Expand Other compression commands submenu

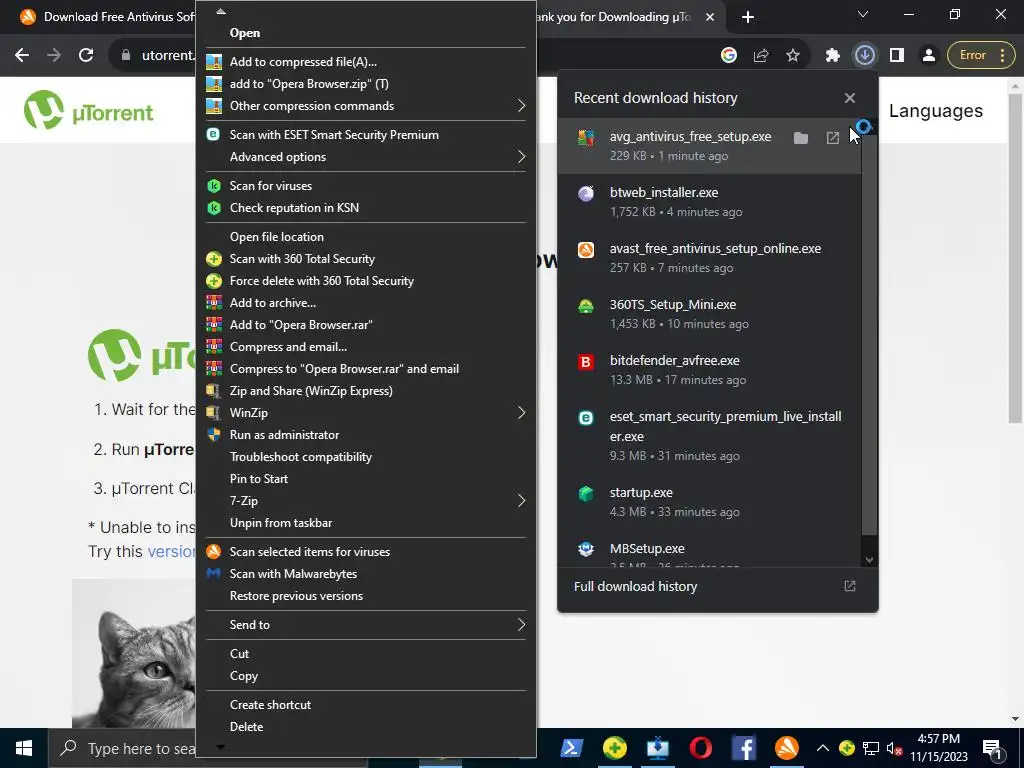[366, 106]
